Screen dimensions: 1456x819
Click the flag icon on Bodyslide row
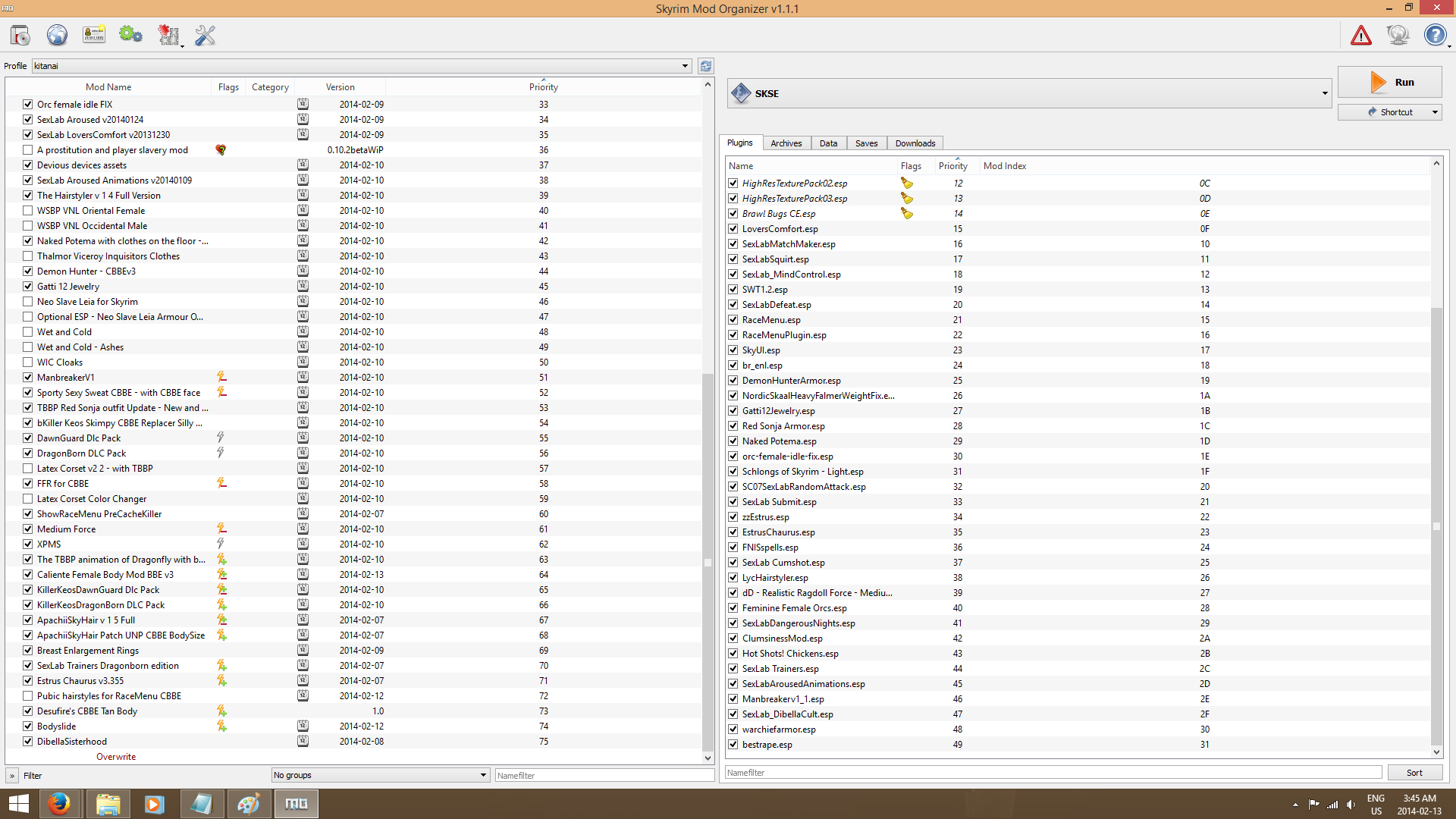pyautogui.click(x=221, y=726)
